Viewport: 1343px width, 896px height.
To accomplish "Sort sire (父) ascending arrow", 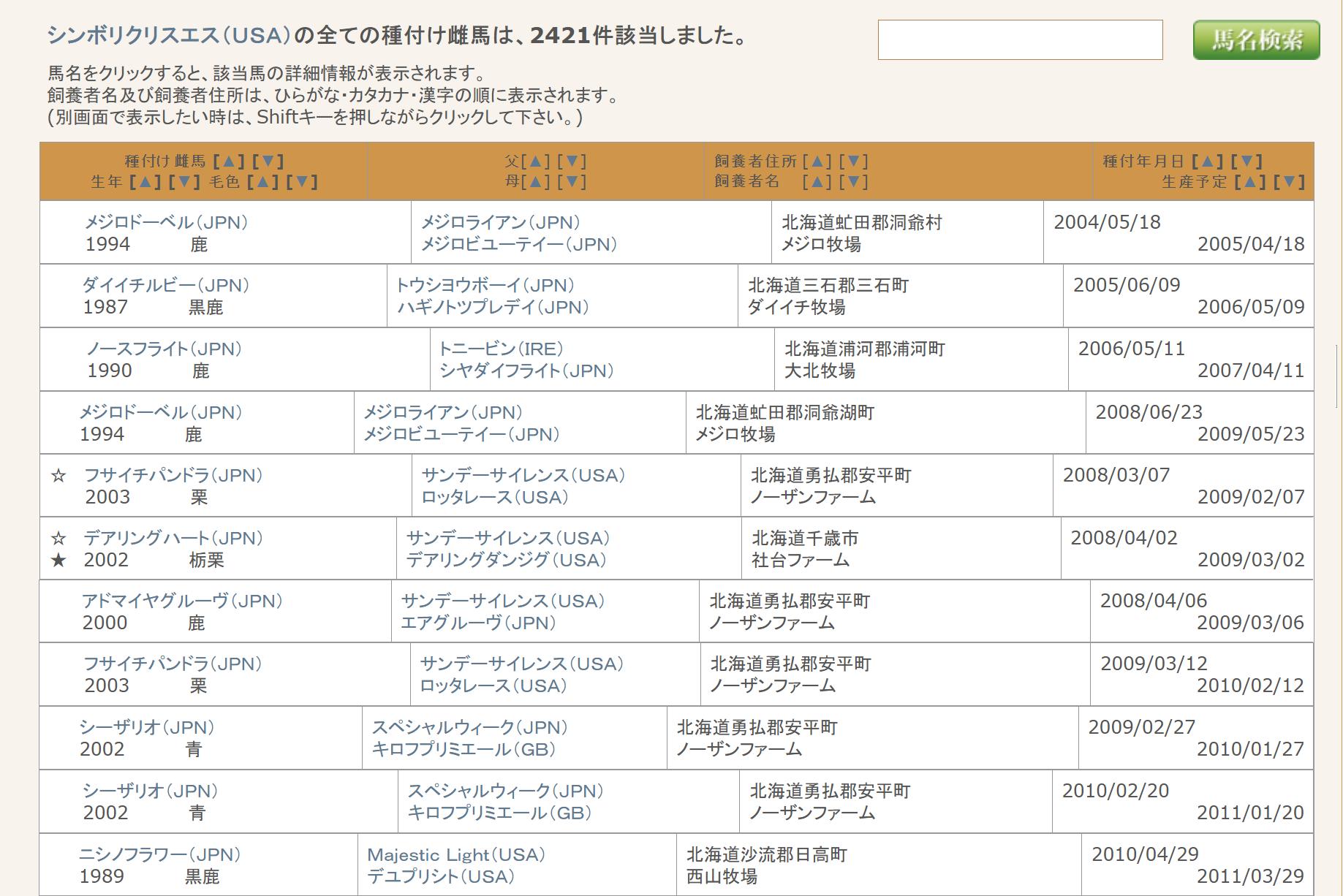I will (535, 162).
